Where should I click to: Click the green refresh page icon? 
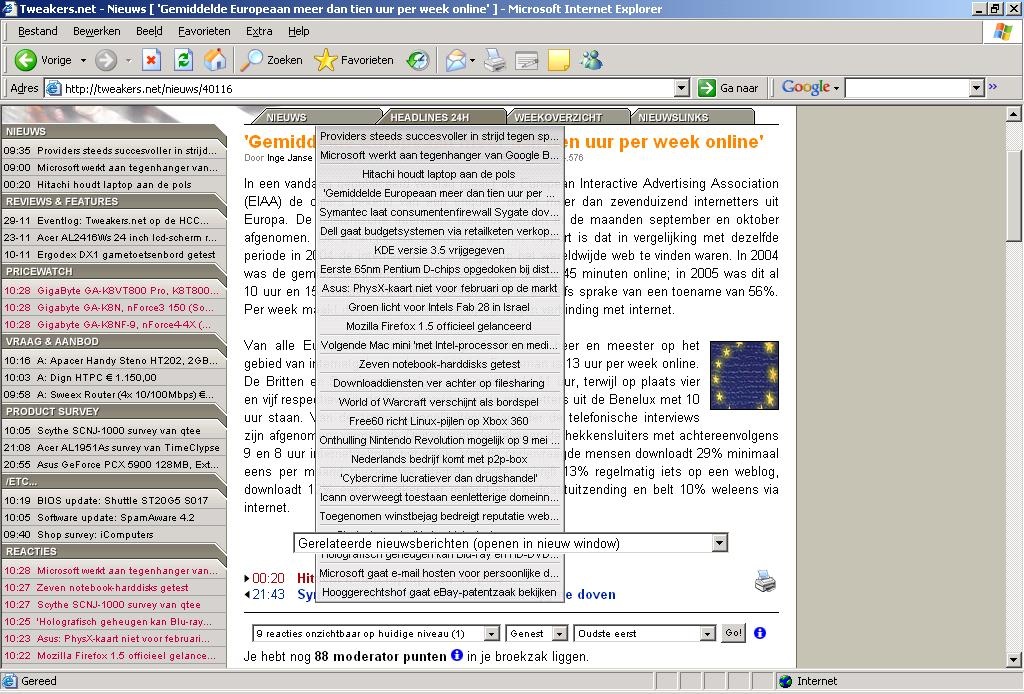pos(184,60)
